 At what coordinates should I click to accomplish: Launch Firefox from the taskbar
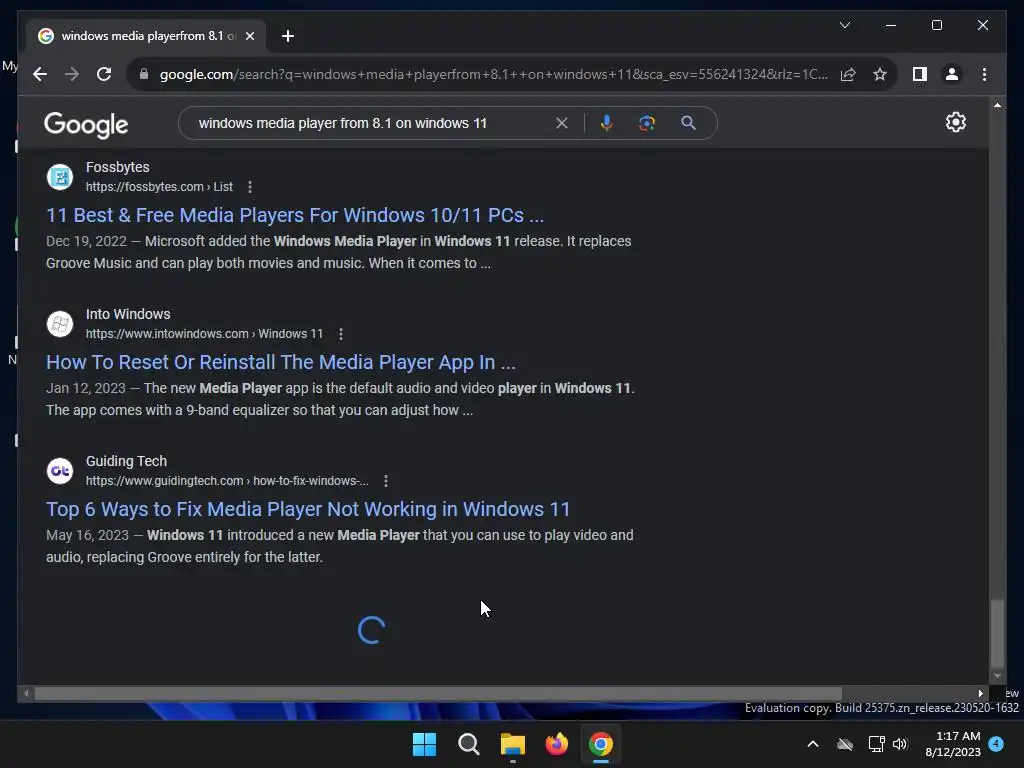[x=556, y=744]
